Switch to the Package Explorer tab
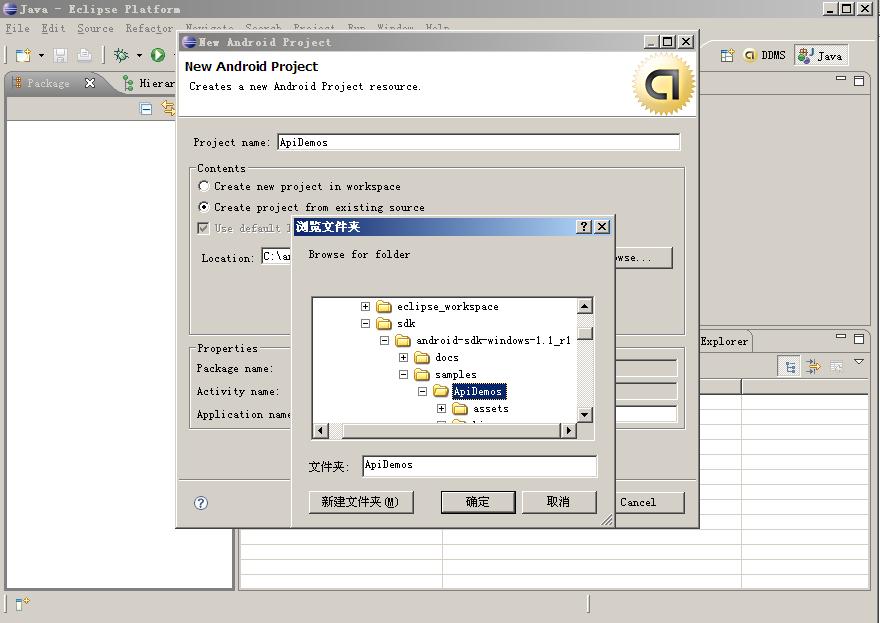The width and height of the screenshot is (880, 623). (x=48, y=83)
